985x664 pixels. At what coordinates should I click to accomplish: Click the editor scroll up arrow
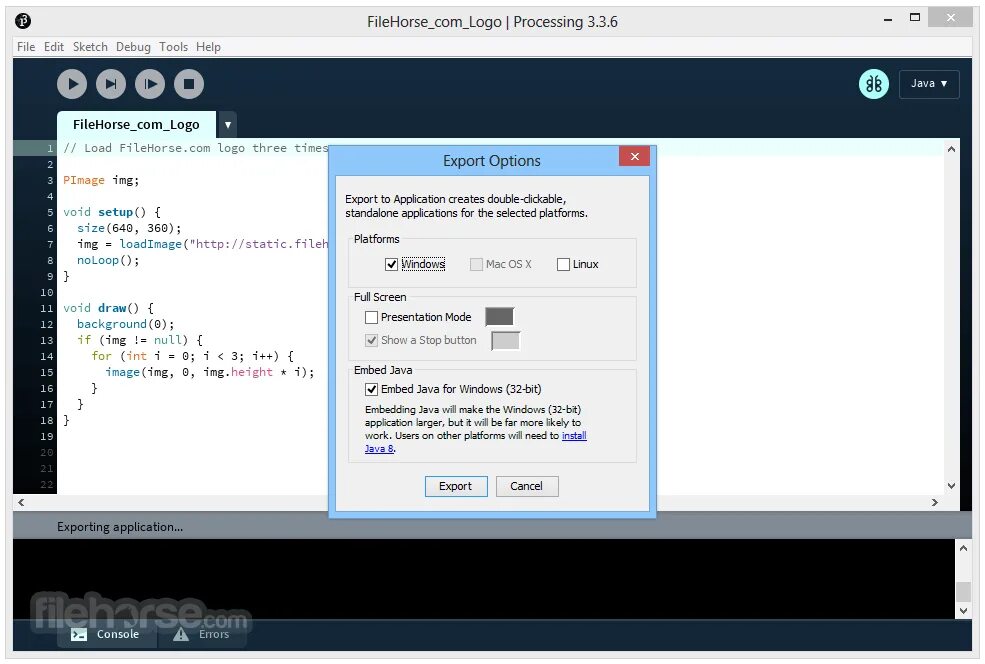pos(951,149)
